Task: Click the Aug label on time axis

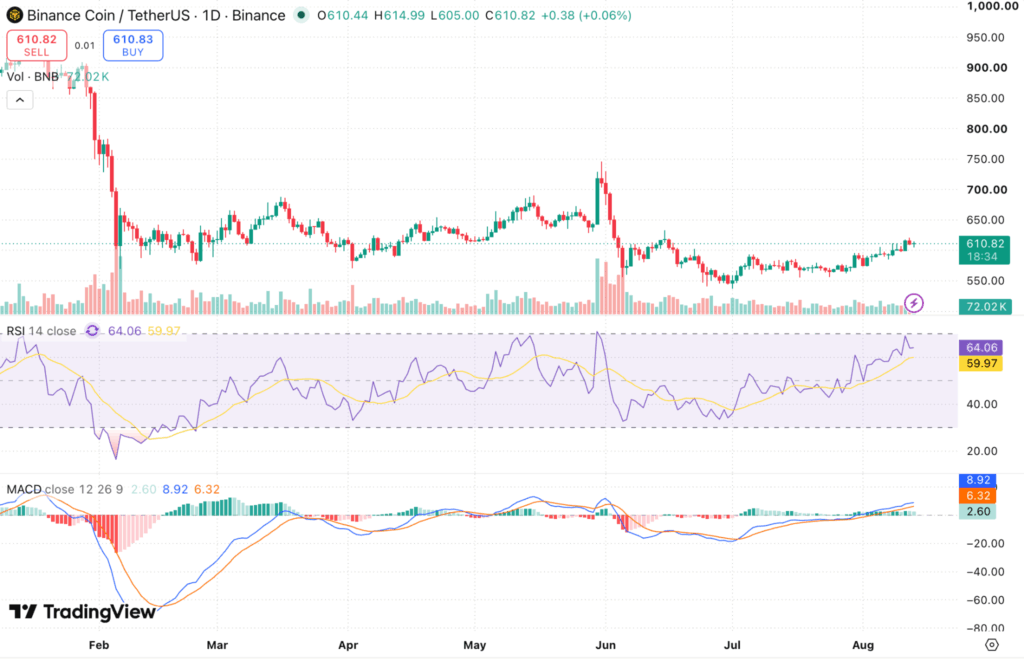Action: click(863, 645)
